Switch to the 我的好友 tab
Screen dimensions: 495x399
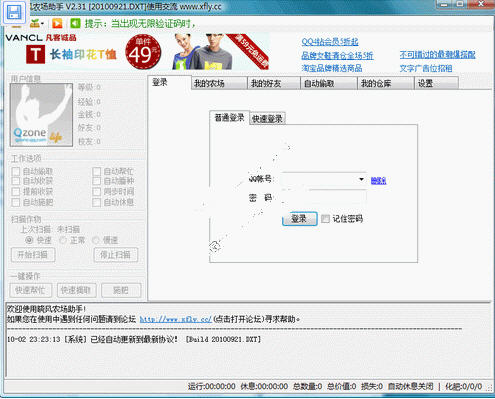(x=273, y=83)
